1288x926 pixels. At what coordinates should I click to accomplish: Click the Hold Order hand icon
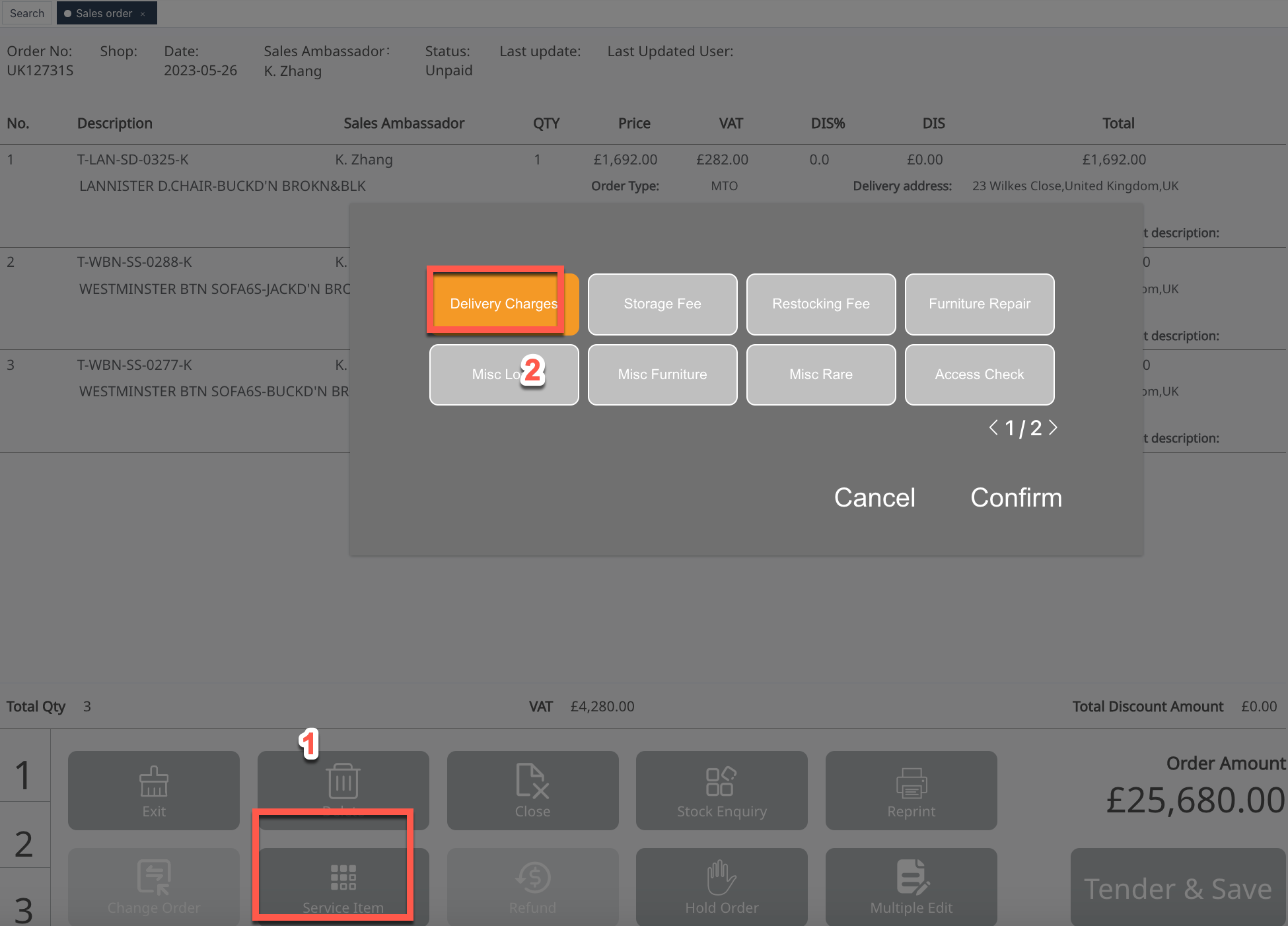(721, 878)
